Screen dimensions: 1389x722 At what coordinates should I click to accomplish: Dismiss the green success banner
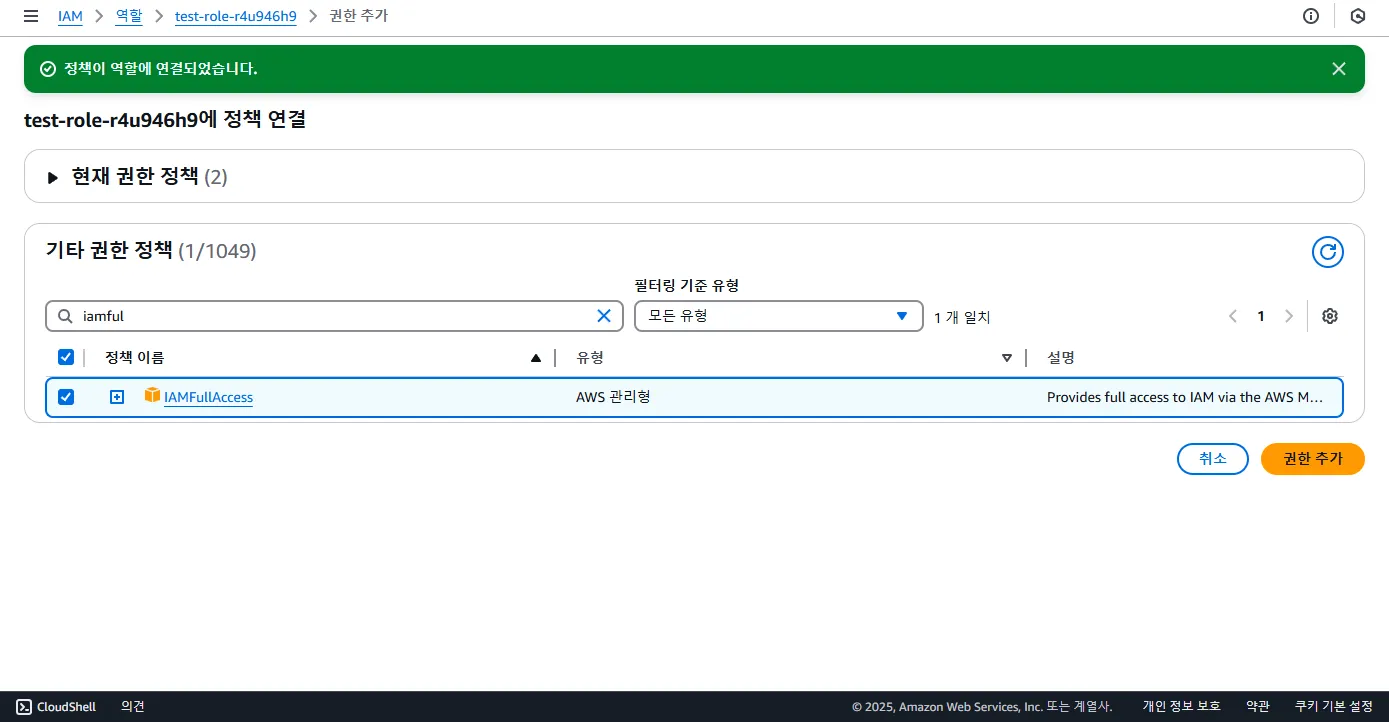[x=1339, y=69]
